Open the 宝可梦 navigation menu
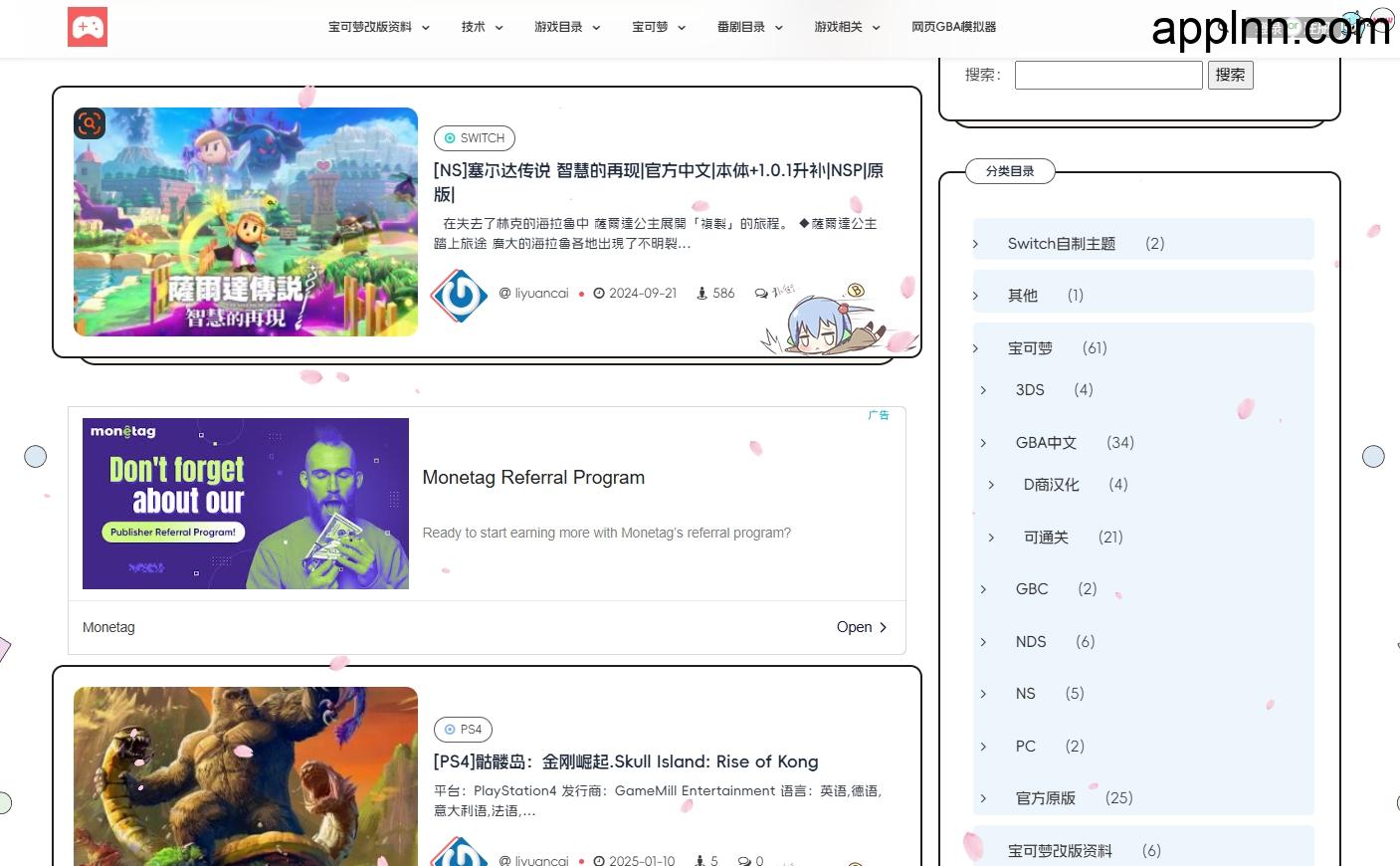The height and width of the screenshot is (866, 1400). [x=650, y=27]
